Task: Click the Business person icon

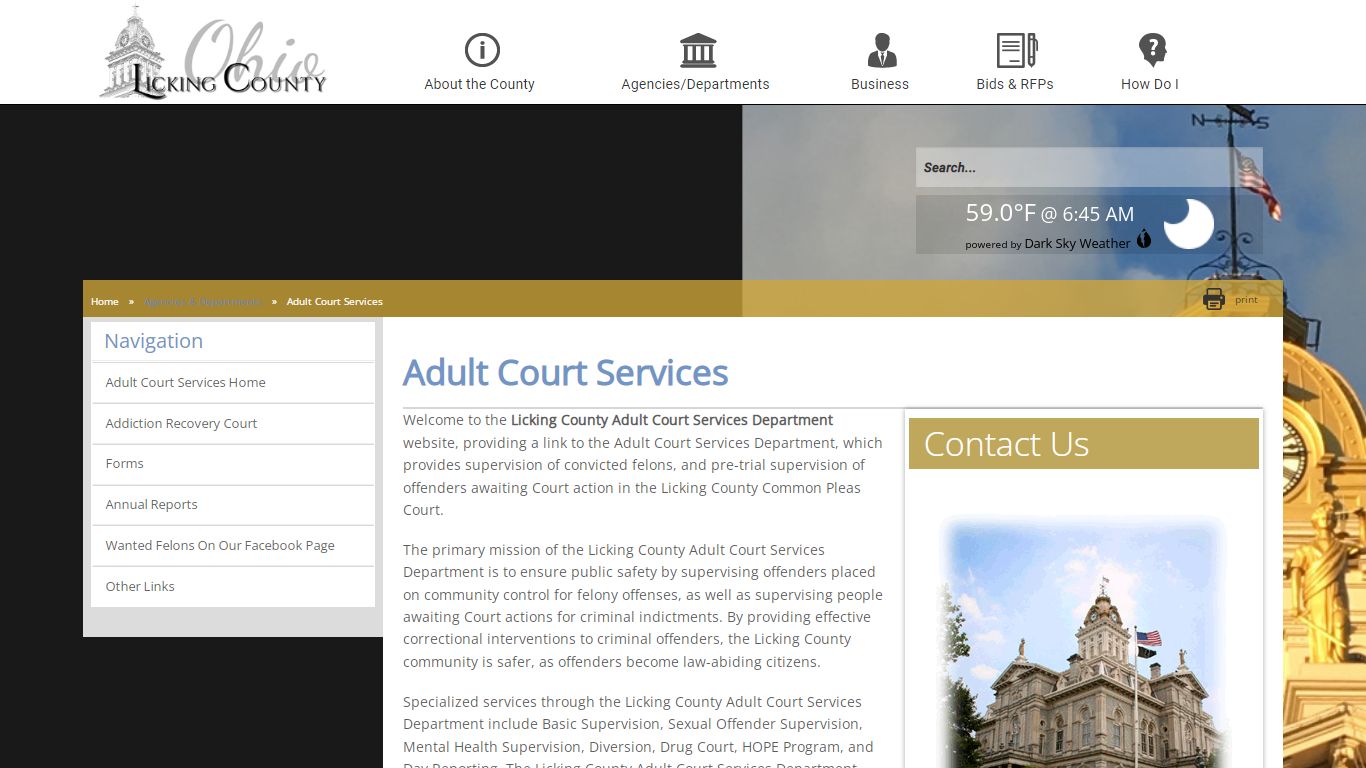Action: click(882, 50)
